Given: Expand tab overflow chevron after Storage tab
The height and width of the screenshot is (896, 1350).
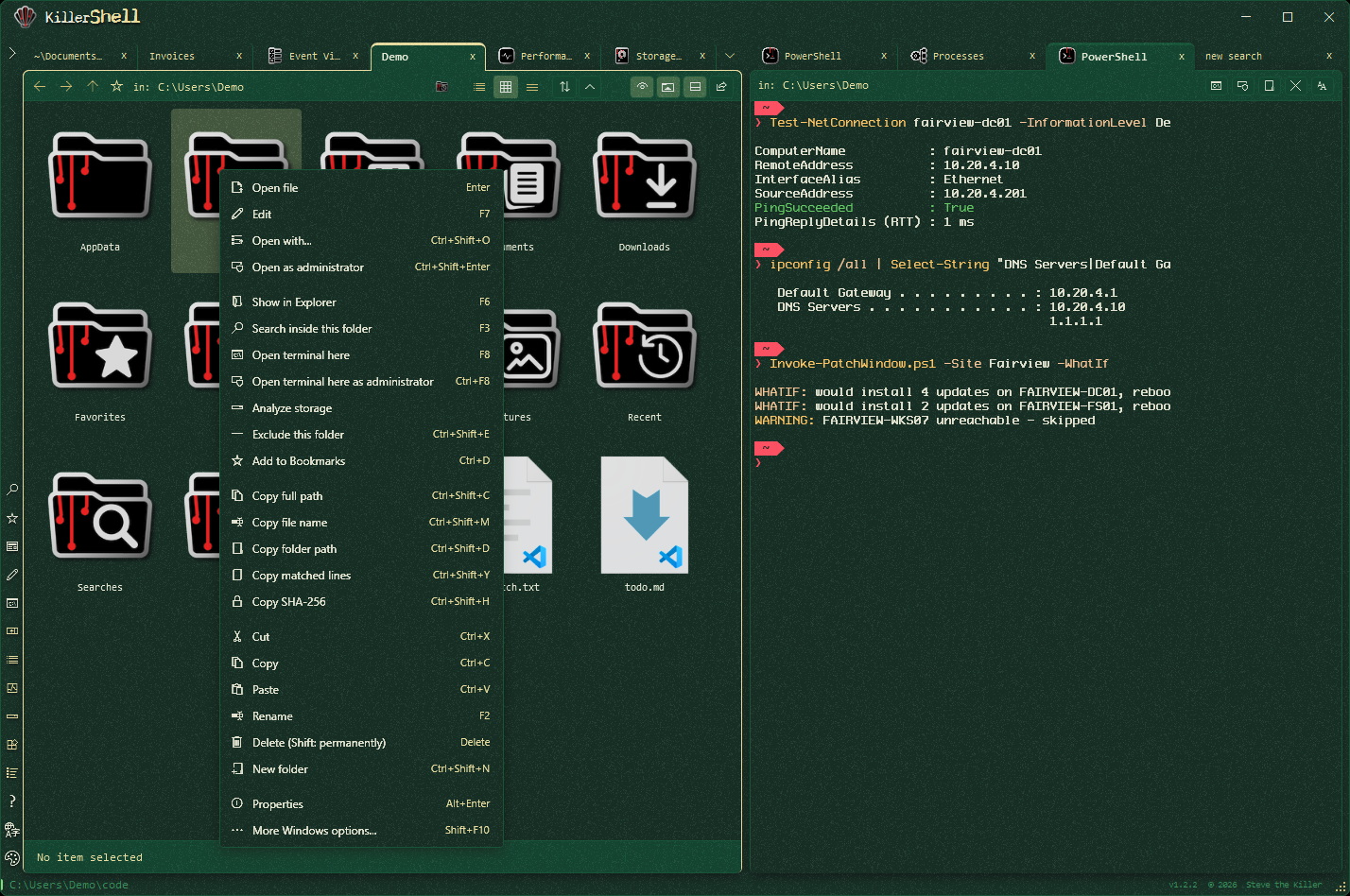Looking at the screenshot, I should pyautogui.click(x=730, y=56).
